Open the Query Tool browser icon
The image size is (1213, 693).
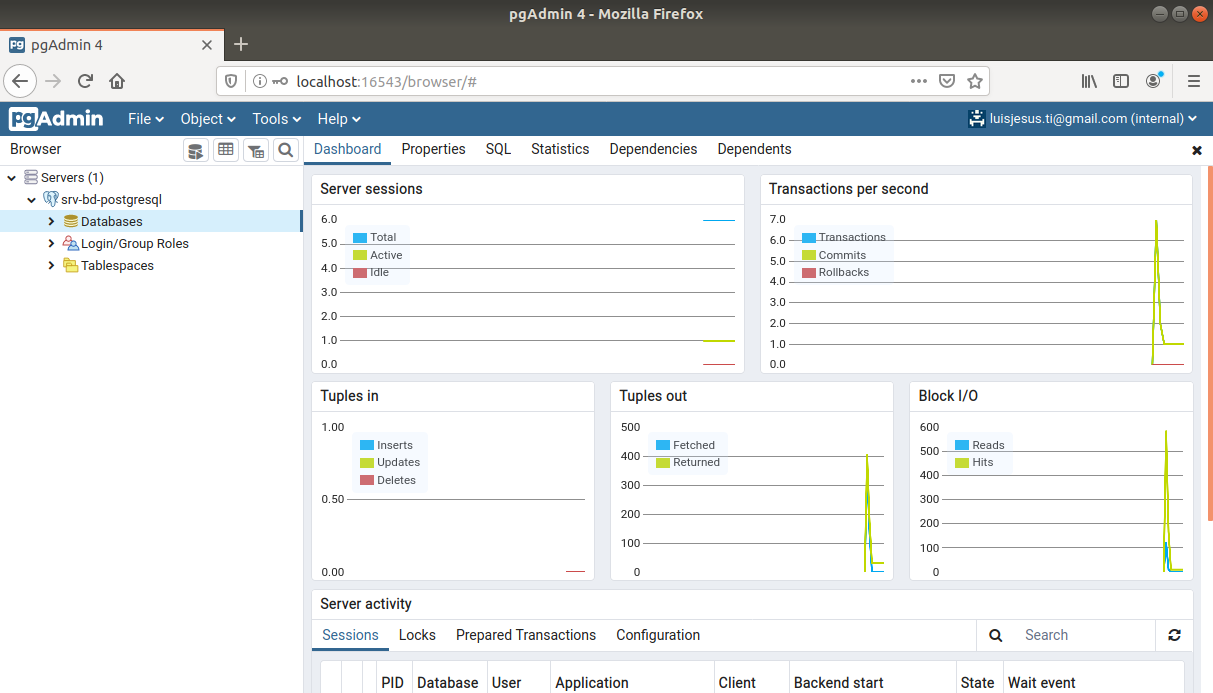[196, 150]
